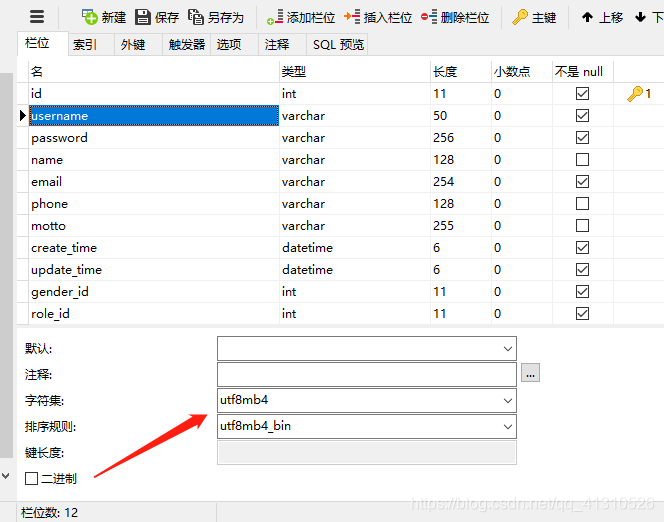The image size is (664, 522).
Task: Toggle not-null checkbox for id
Action: (x=582, y=94)
